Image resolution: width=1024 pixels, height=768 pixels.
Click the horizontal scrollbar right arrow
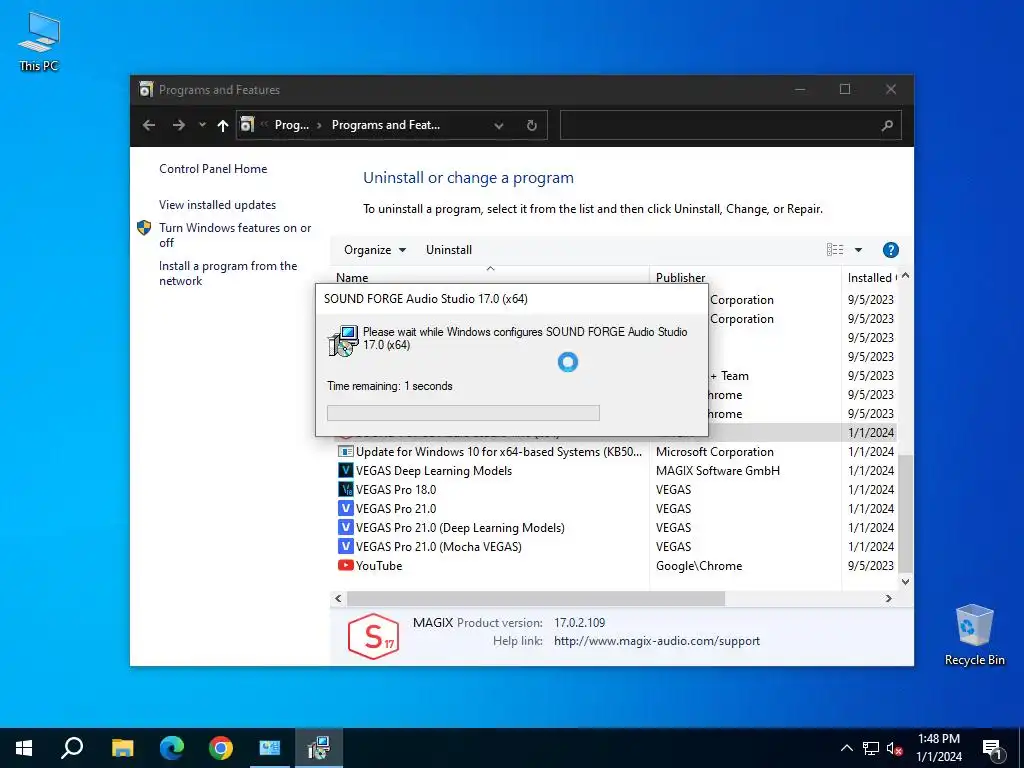(888, 598)
